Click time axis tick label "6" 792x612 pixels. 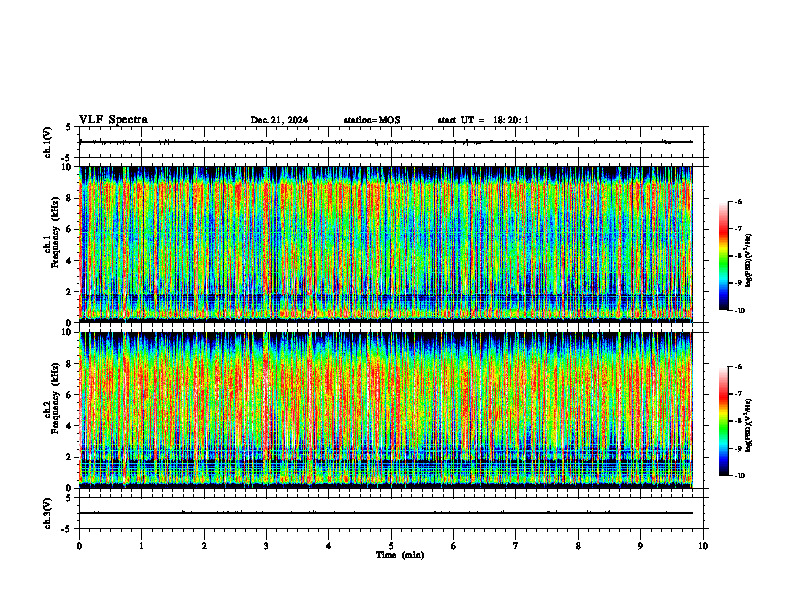coord(454,546)
